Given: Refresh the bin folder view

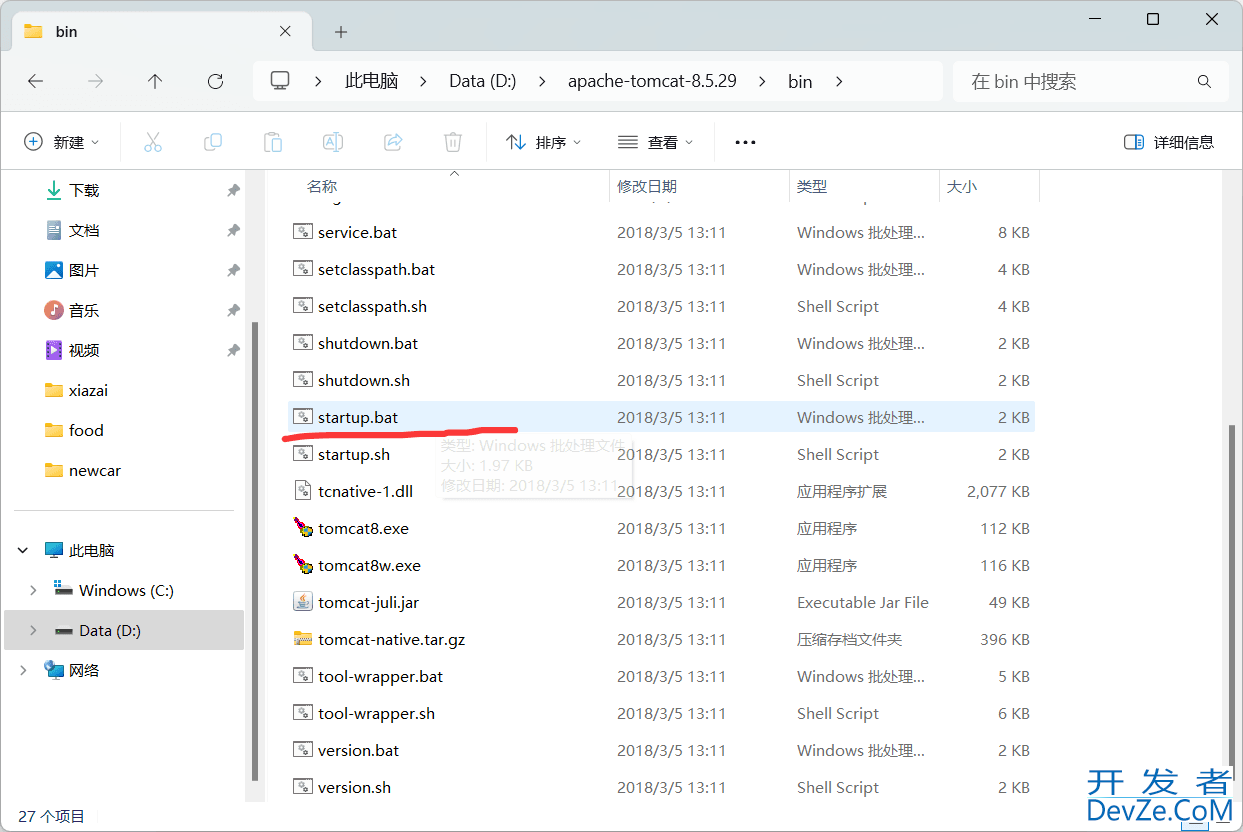Looking at the screenshot, I should 215,81.
